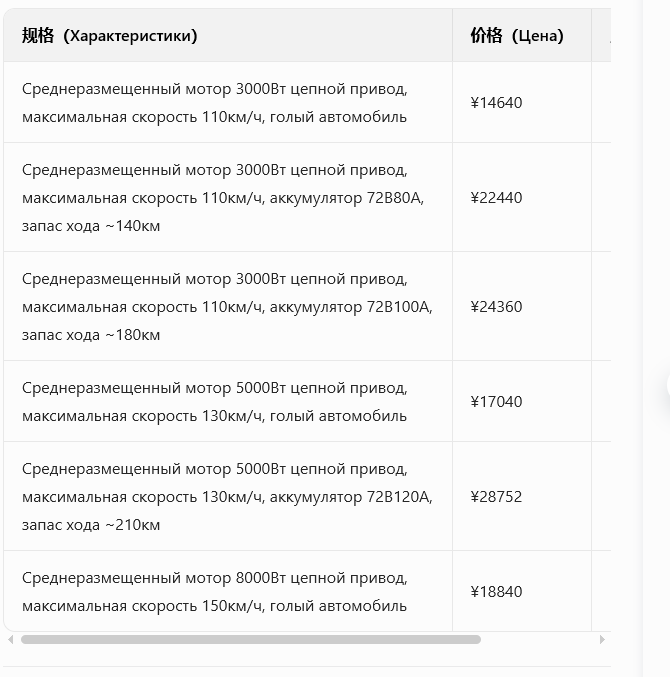Select the ¥14640 price cell
670x677 pixels.
[x=496, y=103]
